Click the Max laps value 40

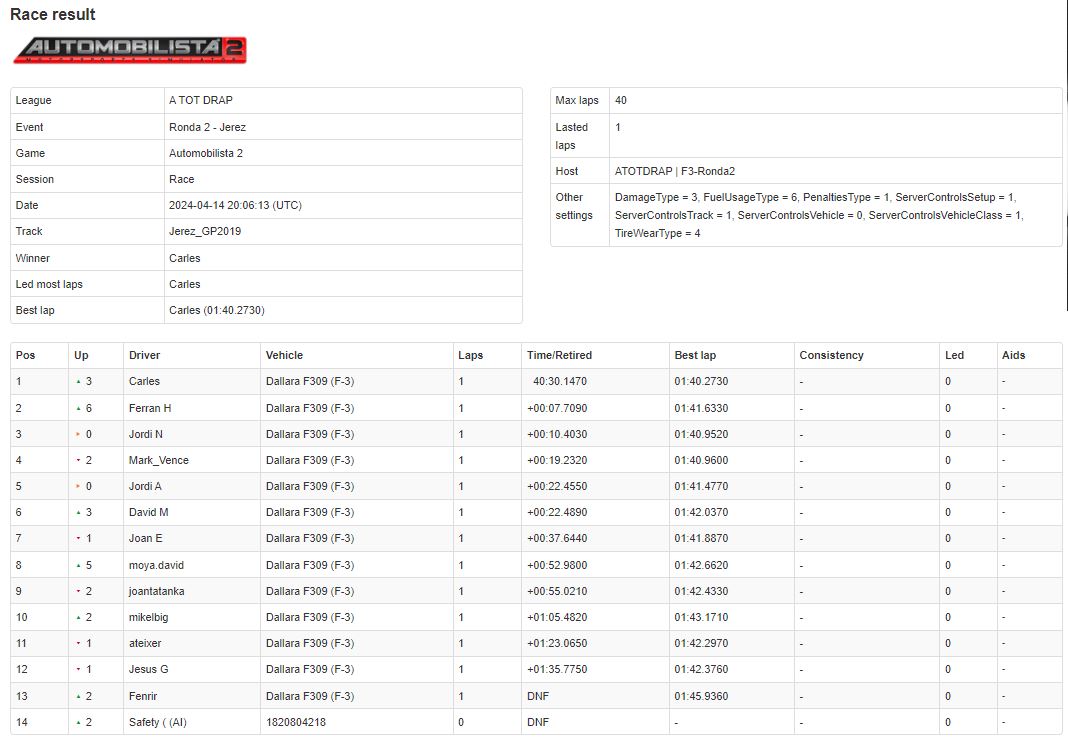pyautogui.click(x=621, y=100)
